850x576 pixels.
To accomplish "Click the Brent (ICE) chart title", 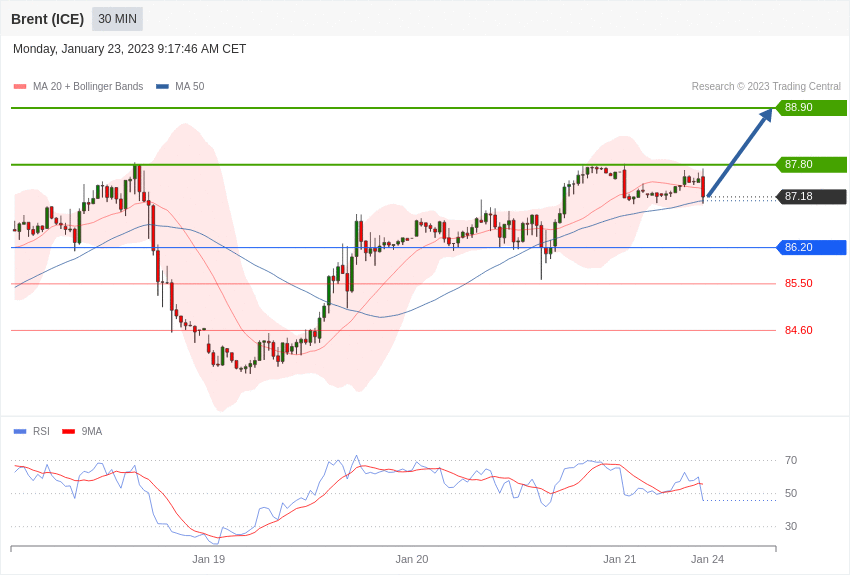I will [x=48, y=19].
